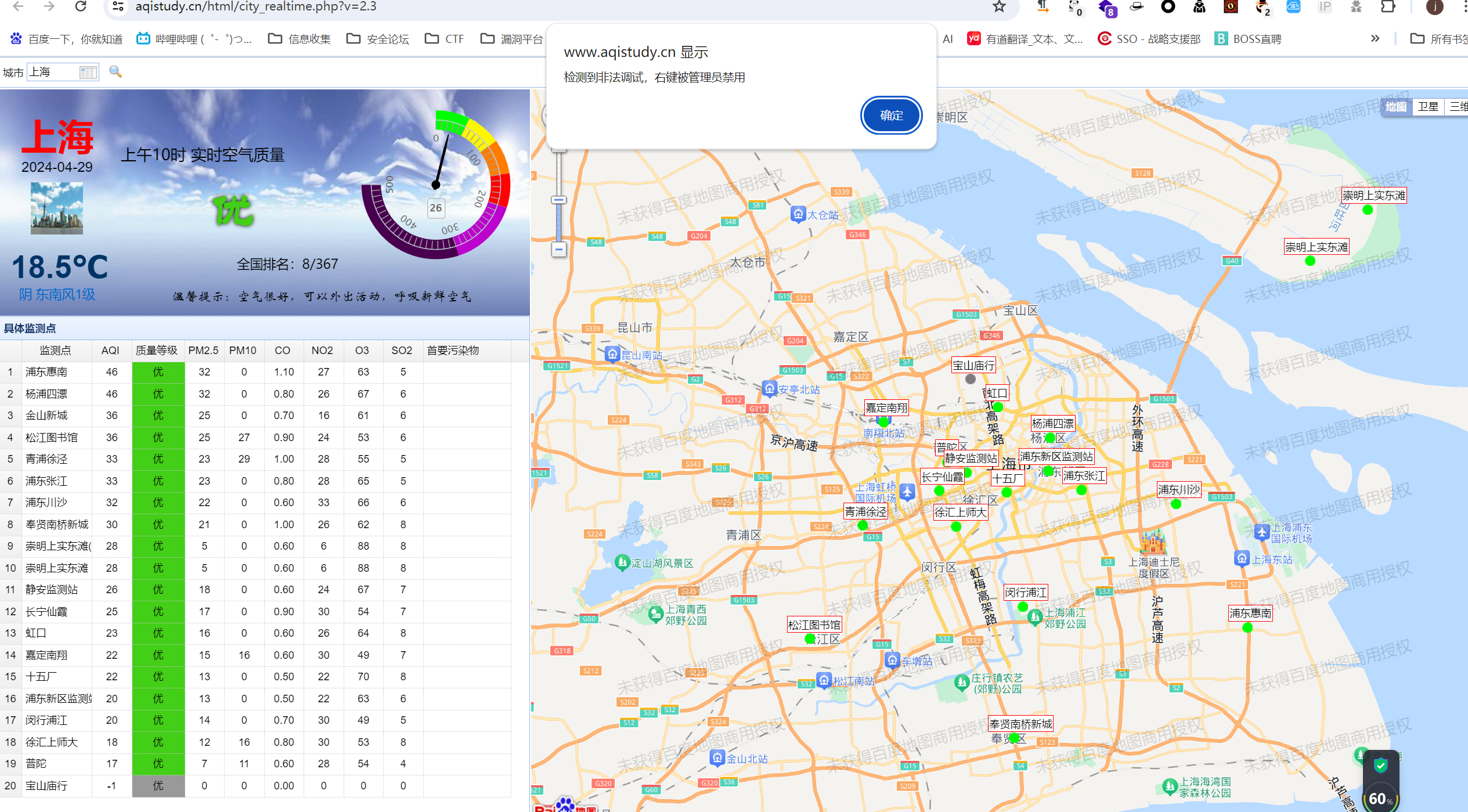Image resolution: width=1468 pixels, height=812 pixels.
Task: Bookmark this page with the star icon
Action: click(999, 7)
